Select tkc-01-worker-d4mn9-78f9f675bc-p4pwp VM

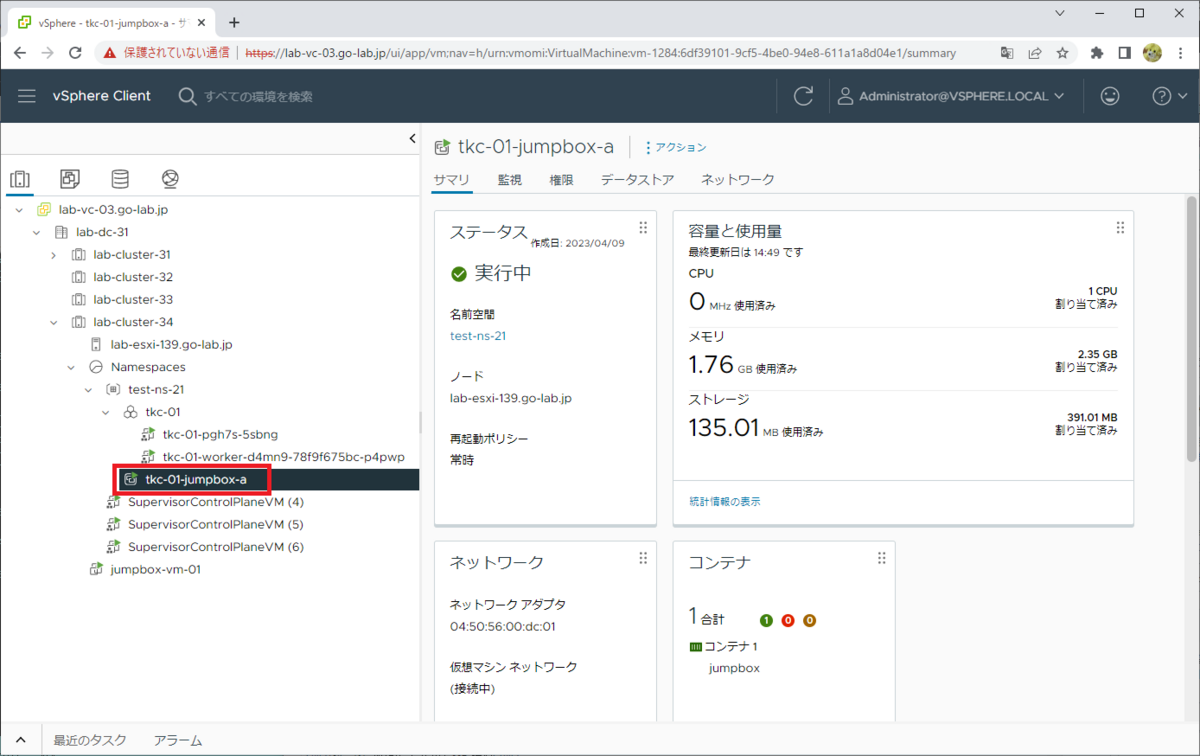click(283, 457)
